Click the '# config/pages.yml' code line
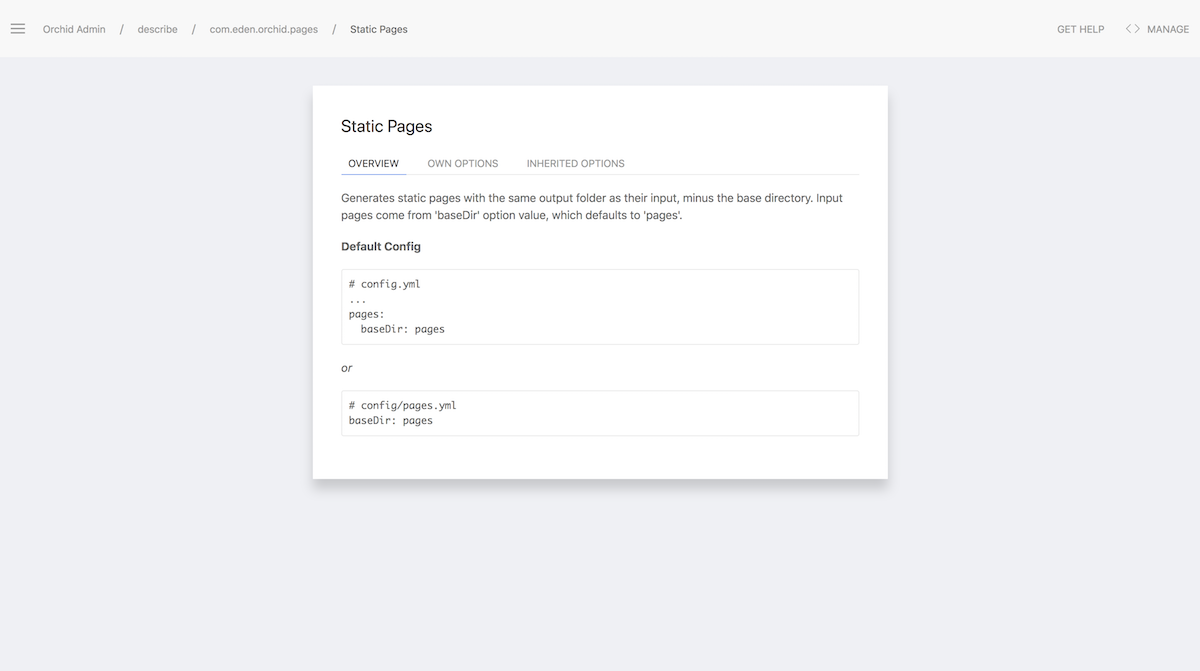Screen dimensions: 1200x671 (403, 405)
